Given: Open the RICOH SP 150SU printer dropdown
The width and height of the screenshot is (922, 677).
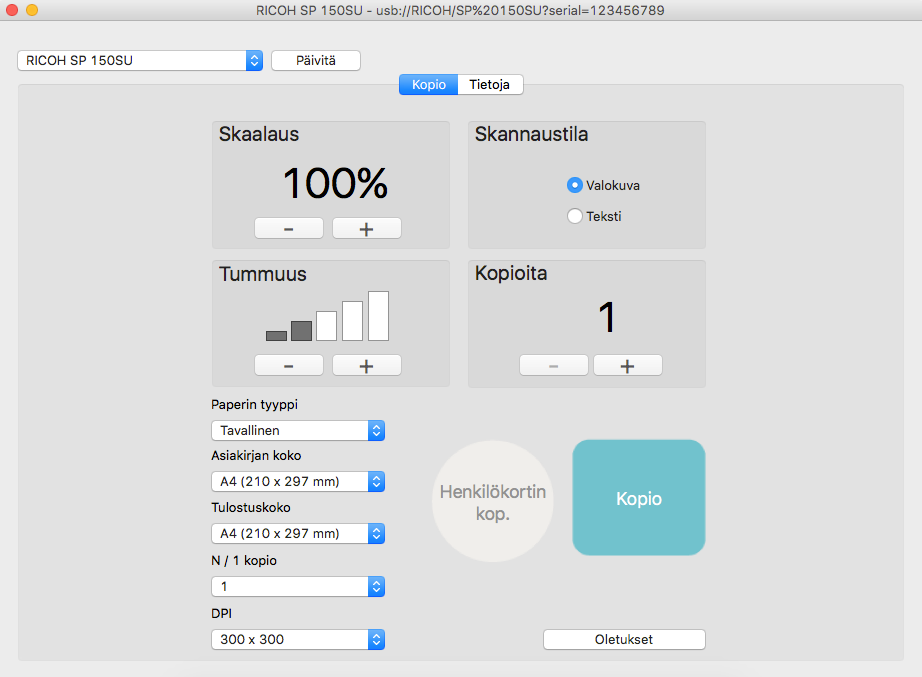Looking at the screenshot, I should click(140, 61).
